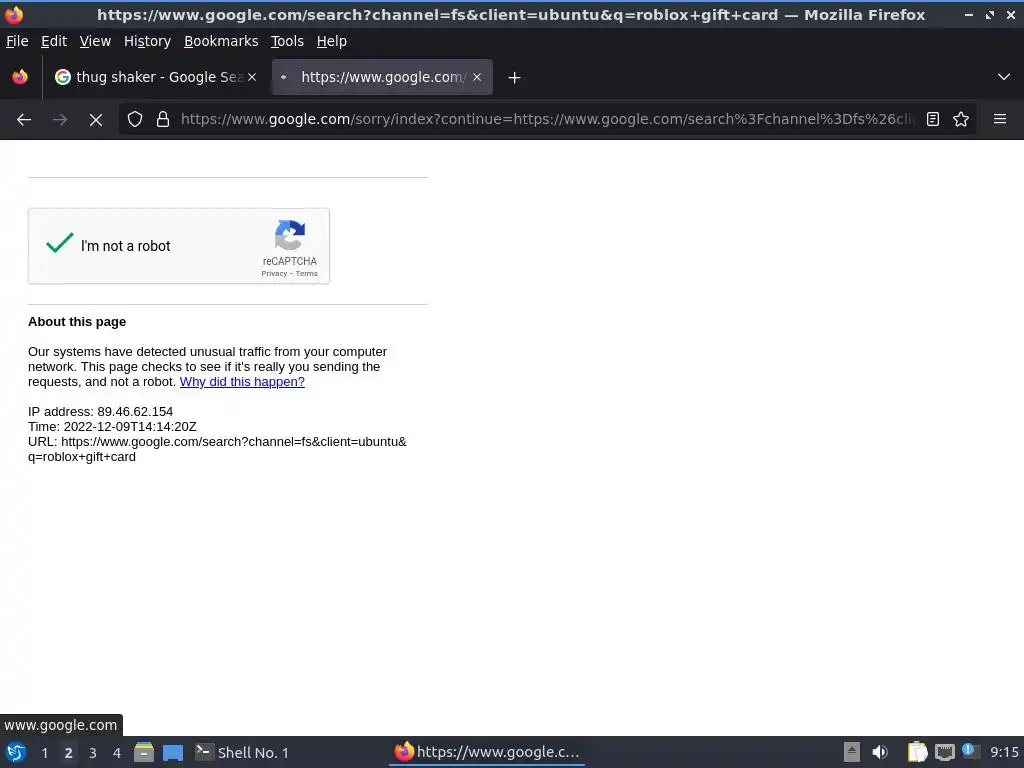The height and width of the screenshot is (768, 1024).
Task: Bookmark this page with the star icon
Action: (961, 120)
